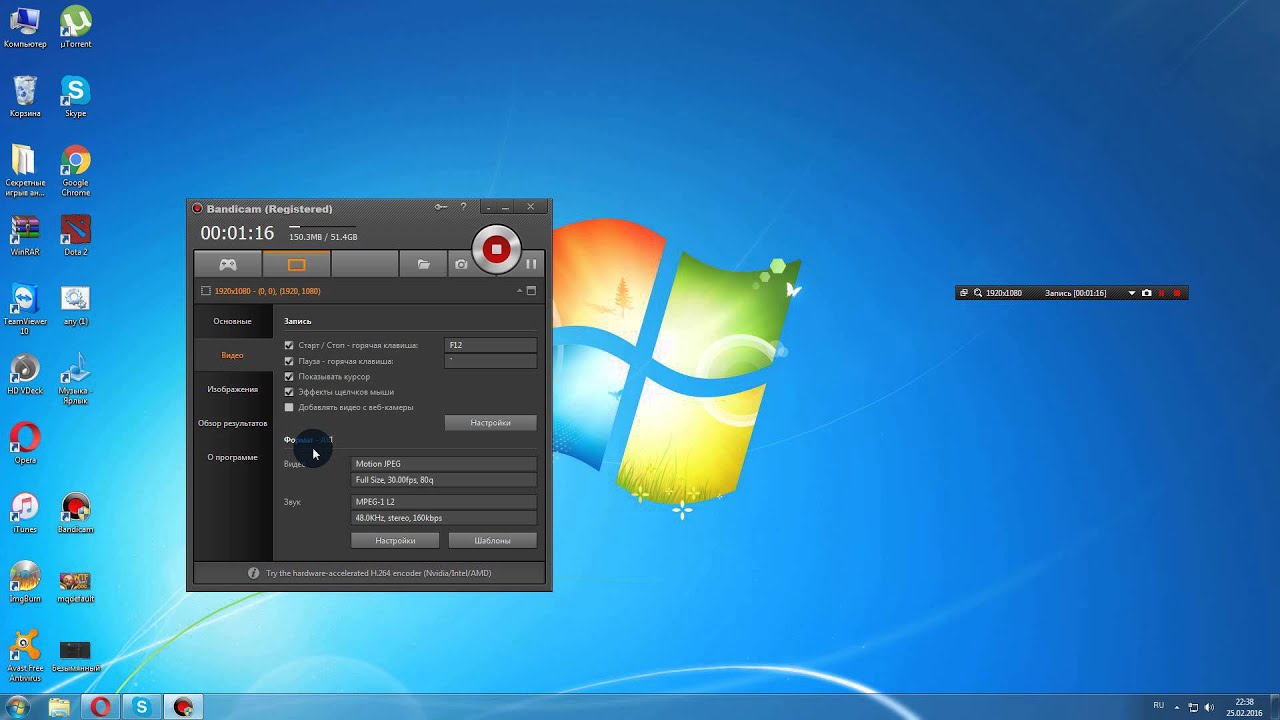
Task: Click the 1920x1080 target area text
Action: (x=267, y=291)
